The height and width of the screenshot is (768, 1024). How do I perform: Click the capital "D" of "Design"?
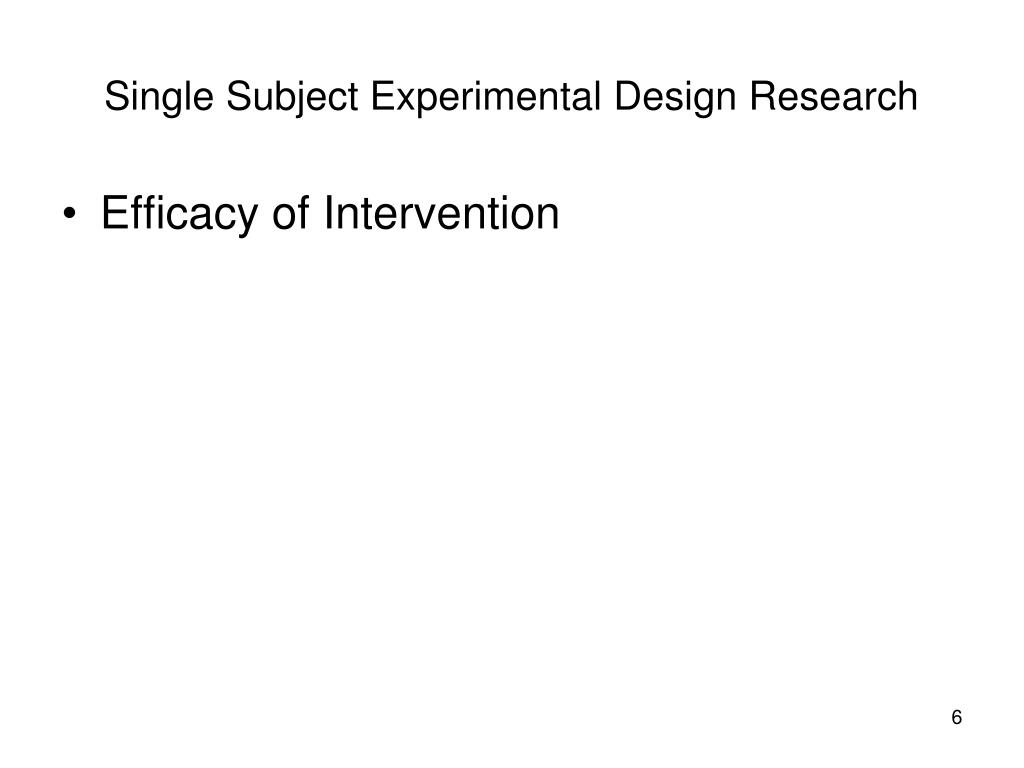click(x=628, y=96)
